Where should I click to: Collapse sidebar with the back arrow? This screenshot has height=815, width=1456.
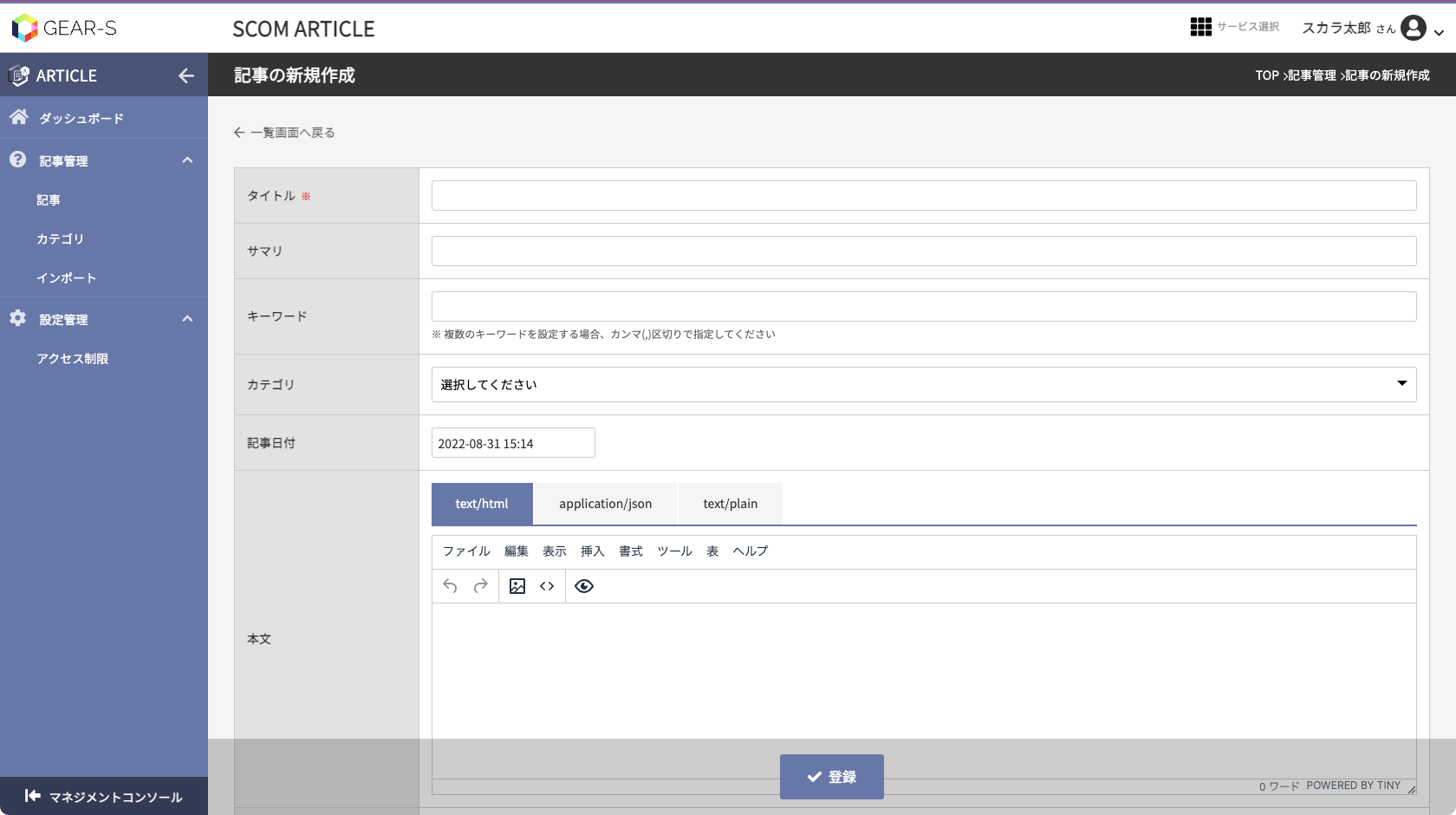tap(185, 75)
